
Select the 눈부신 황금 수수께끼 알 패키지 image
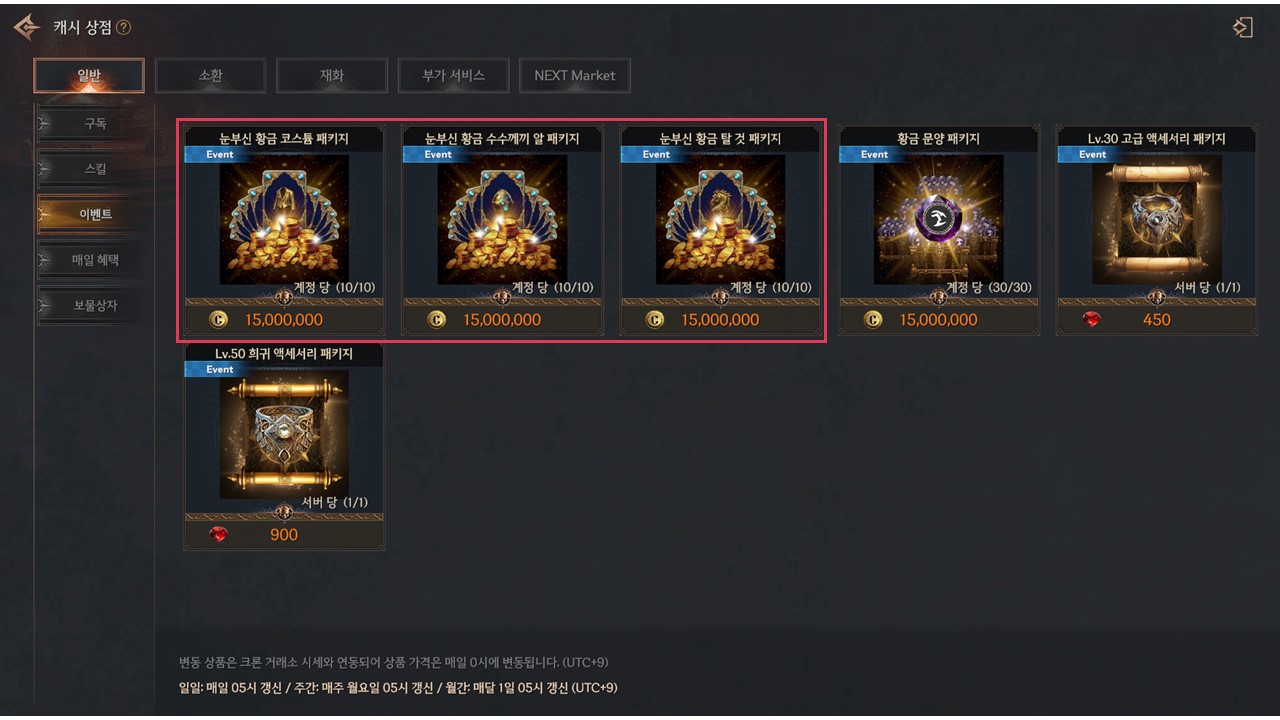tap(502, 219)
